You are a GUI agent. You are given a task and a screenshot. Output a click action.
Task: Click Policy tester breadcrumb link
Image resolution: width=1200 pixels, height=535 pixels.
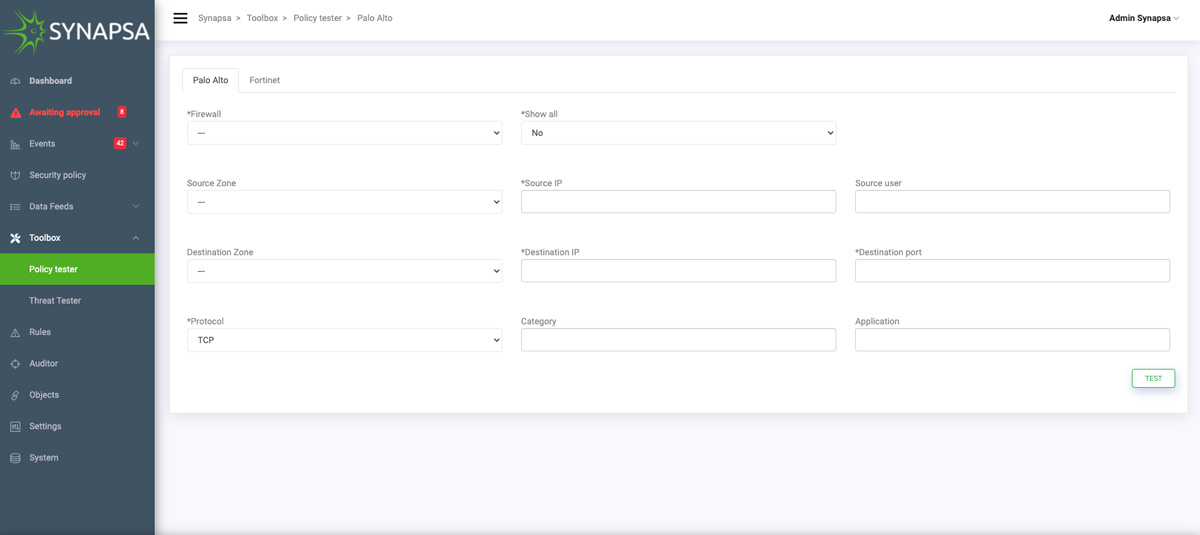pyautogui.click(x=317, y=18)
